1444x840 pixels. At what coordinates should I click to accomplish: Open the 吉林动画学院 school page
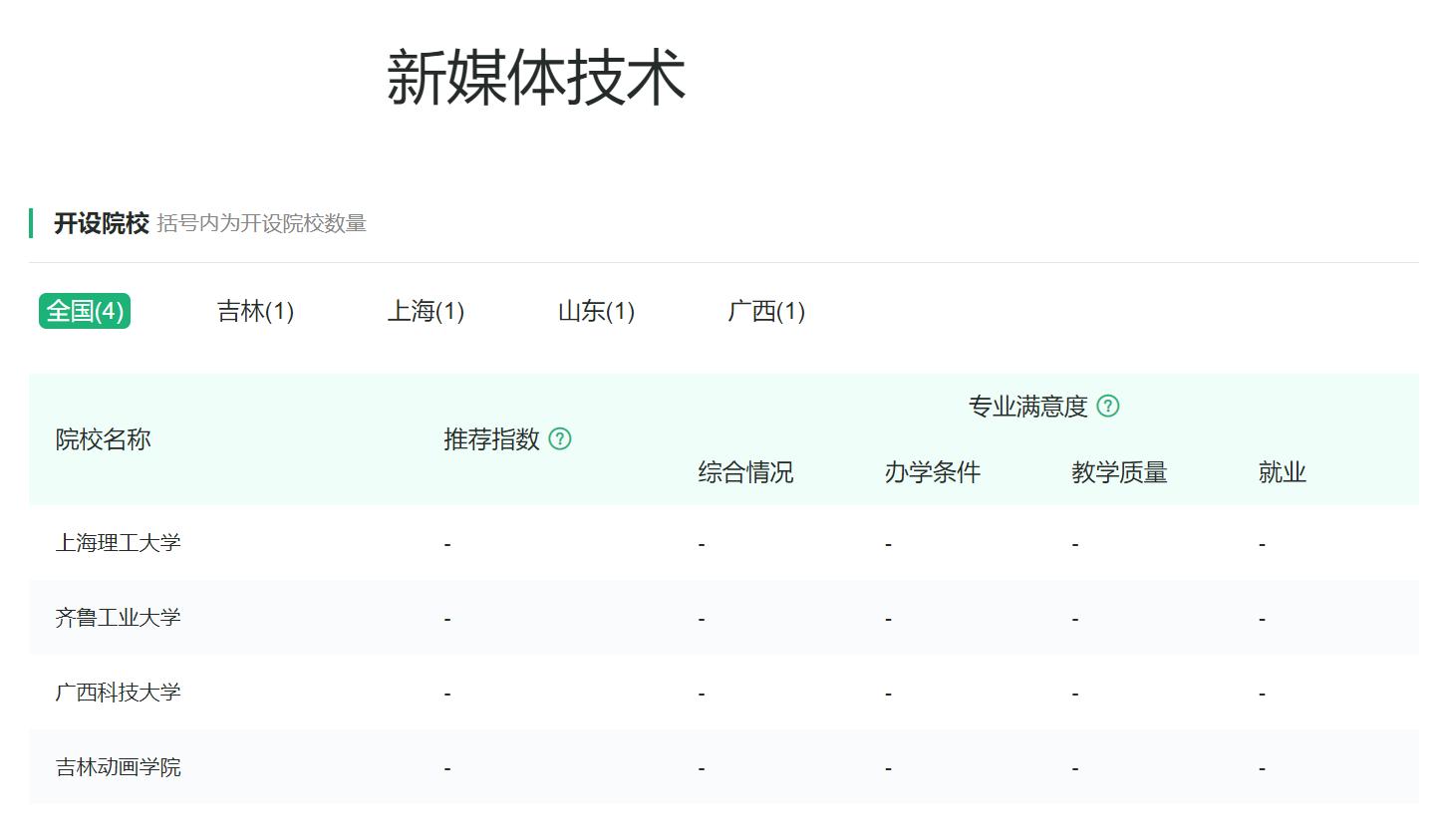[118, 767]
